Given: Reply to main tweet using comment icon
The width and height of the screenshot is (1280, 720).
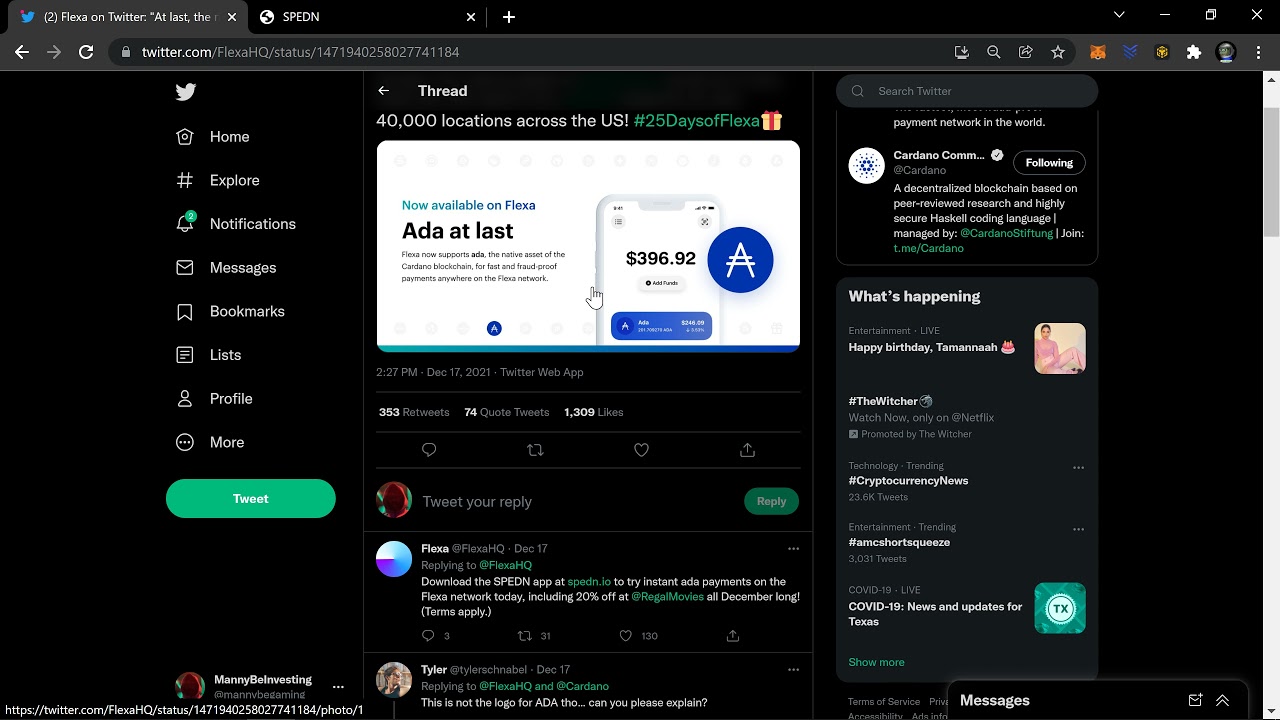Looking at the screenshot, I should 429,450.
